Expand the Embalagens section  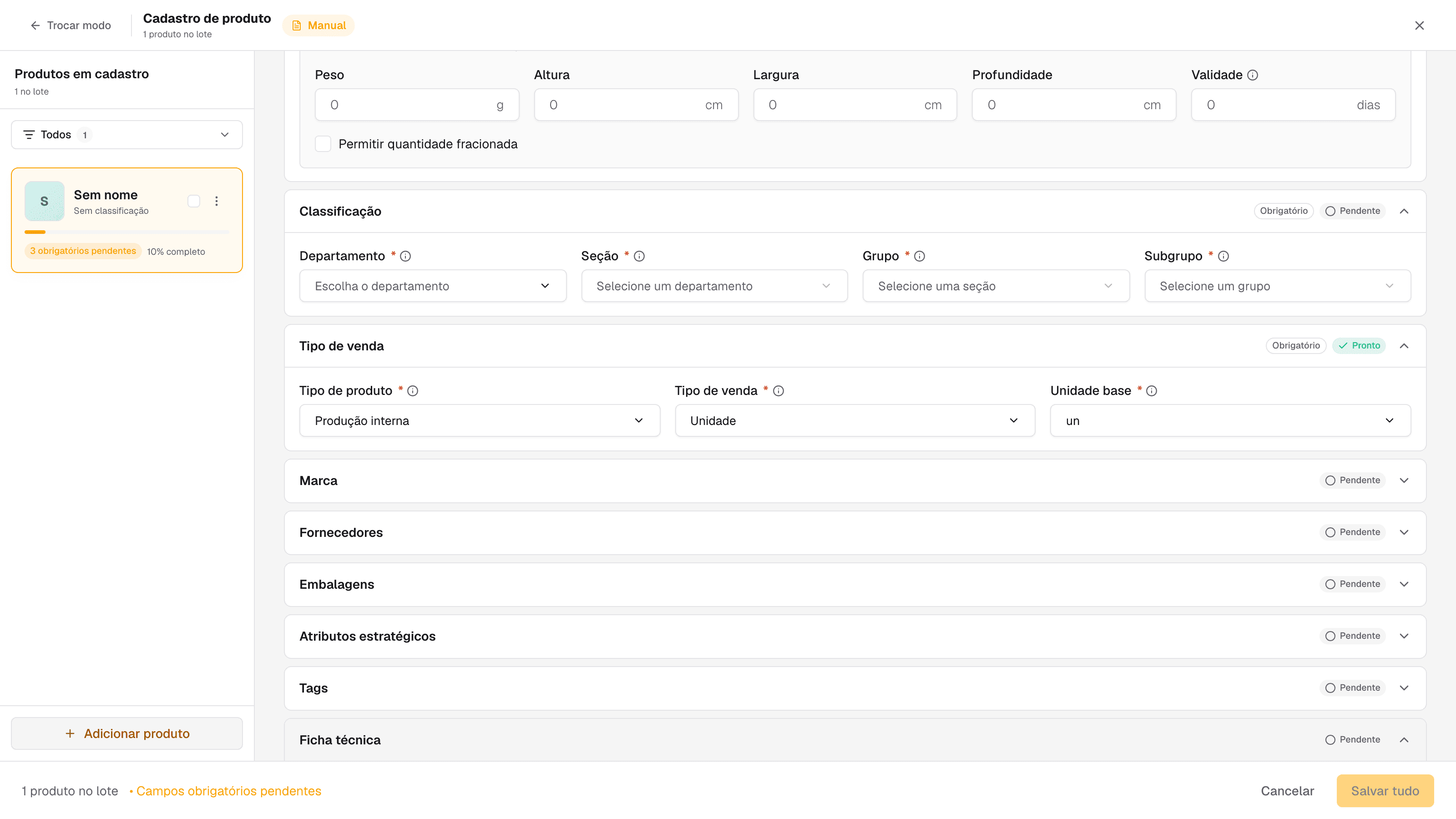[1404, 584]
